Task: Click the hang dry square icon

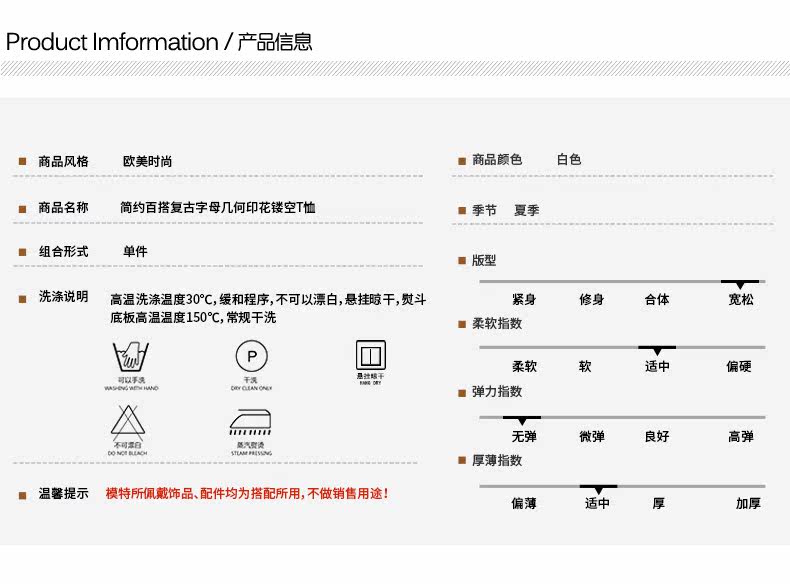Action: (371, 355)
